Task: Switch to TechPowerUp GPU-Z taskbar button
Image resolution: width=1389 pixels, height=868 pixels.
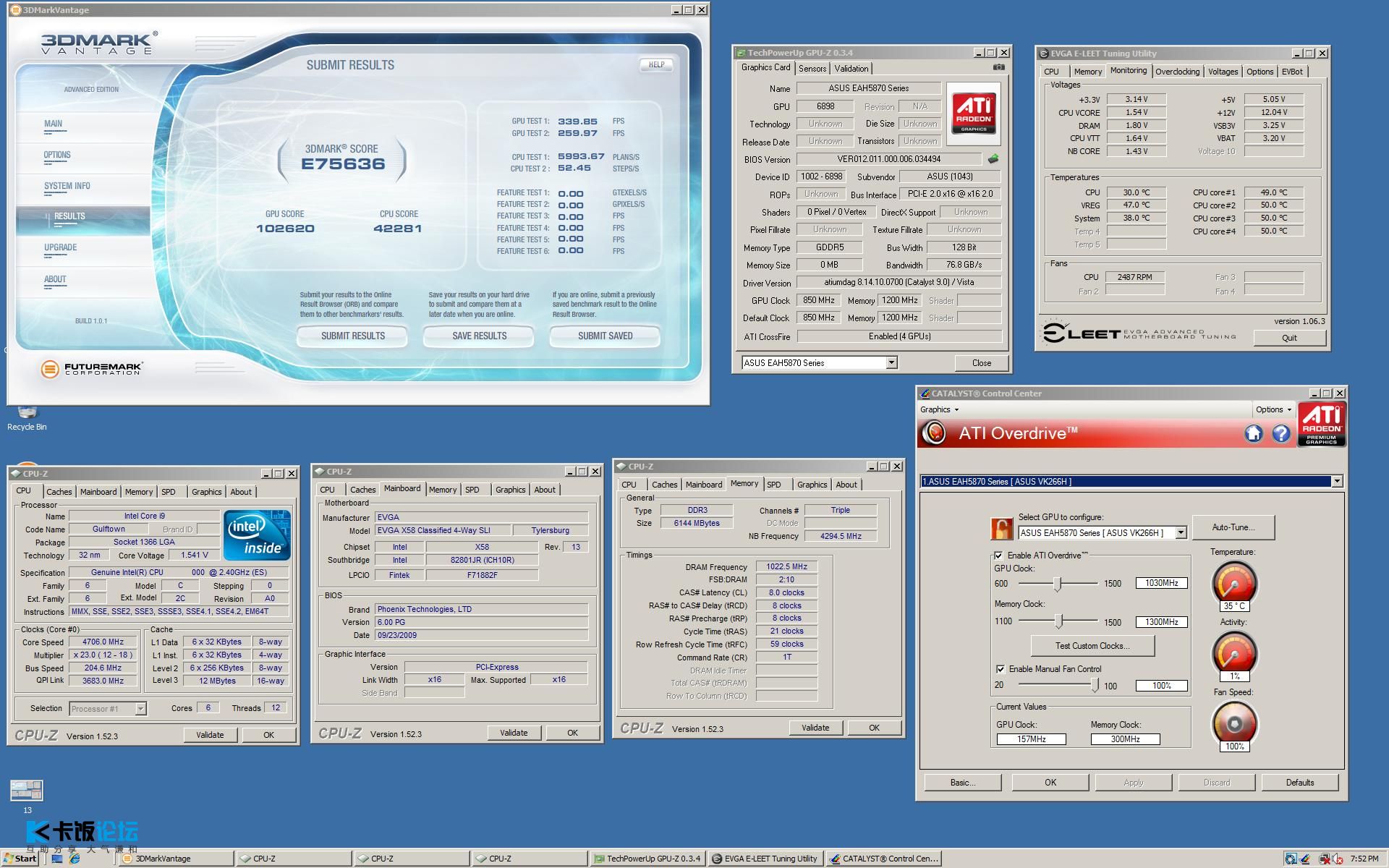Action: pos(647,859)
